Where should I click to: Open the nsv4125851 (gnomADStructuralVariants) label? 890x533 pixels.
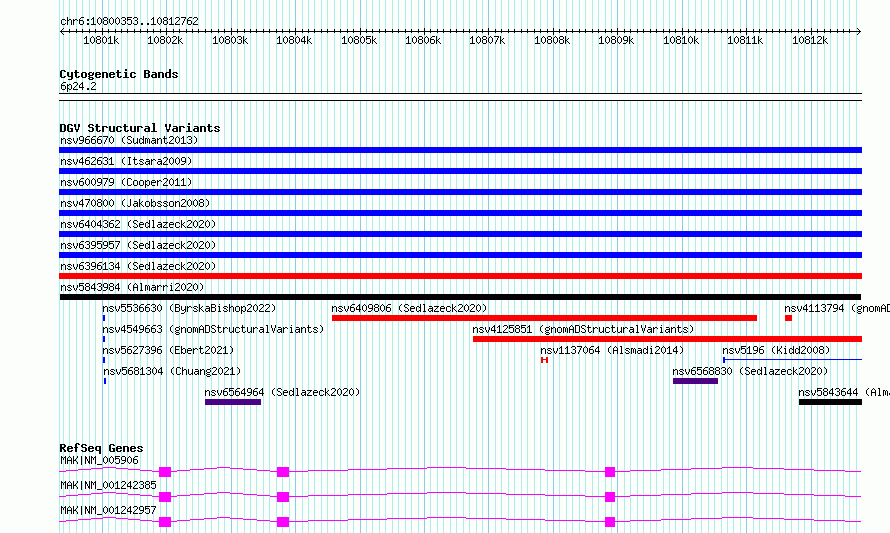[x=583, y=329]
